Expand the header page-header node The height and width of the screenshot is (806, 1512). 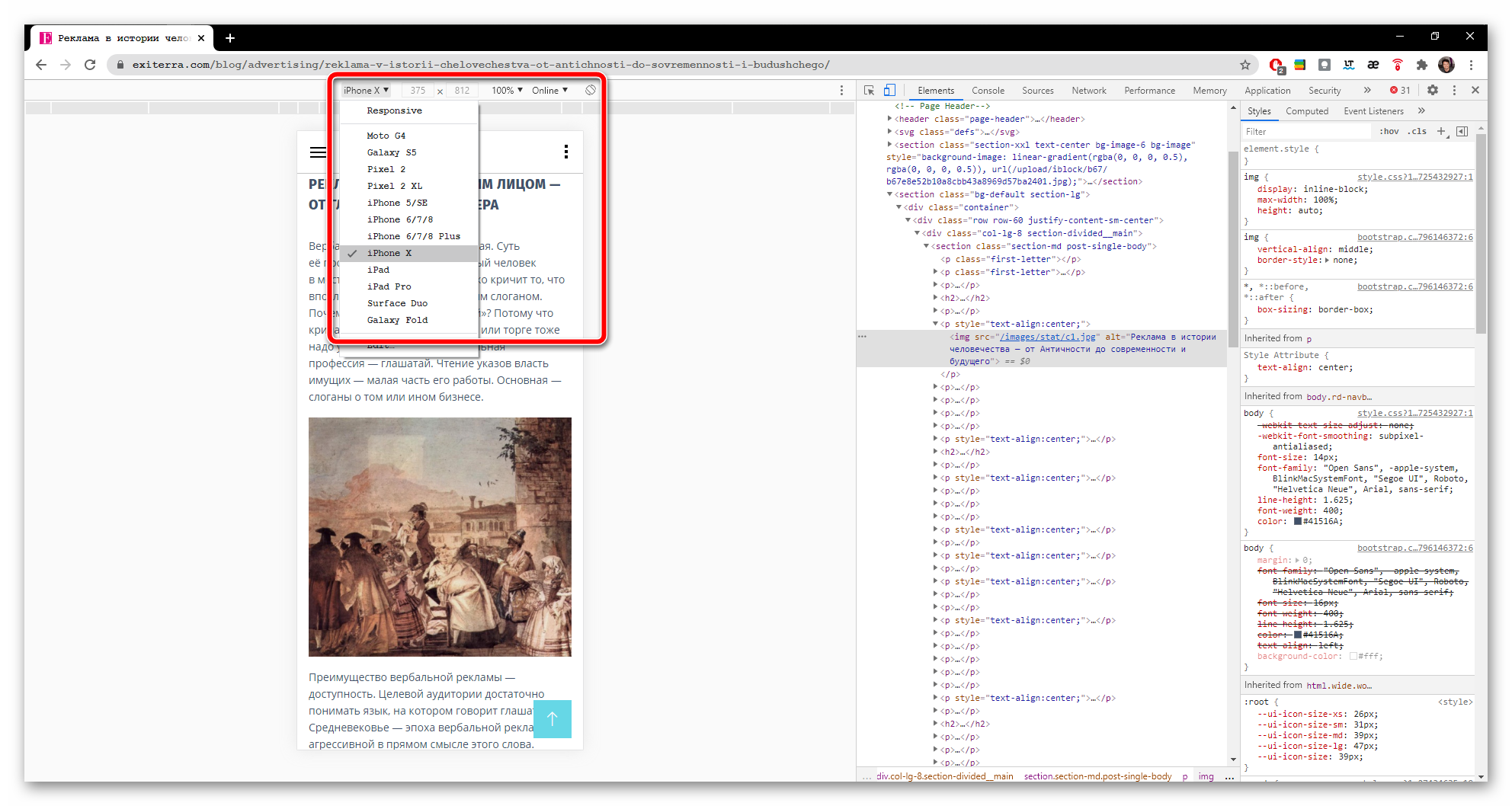pos(889,119)
